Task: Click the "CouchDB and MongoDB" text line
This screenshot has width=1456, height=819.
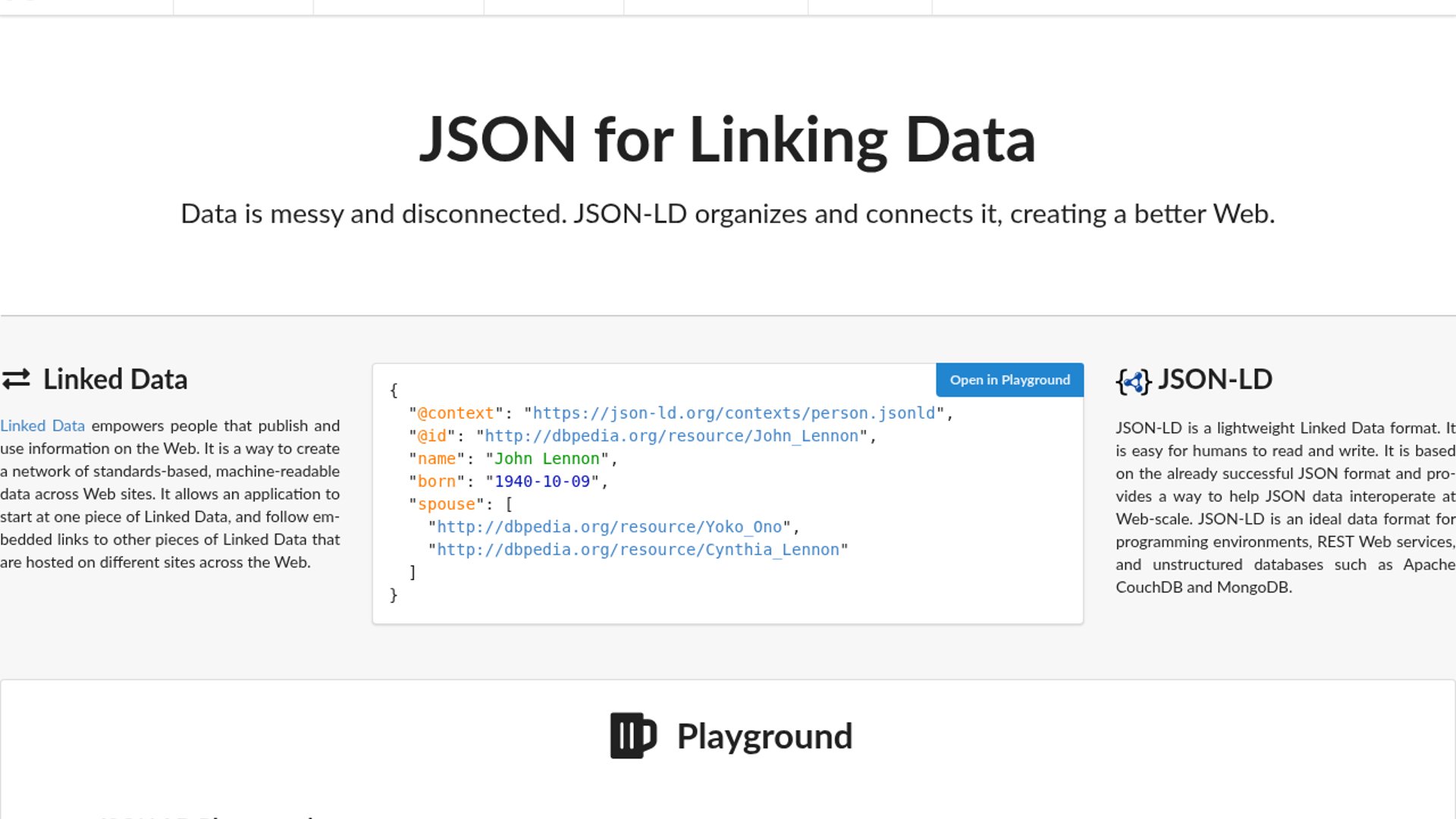Action: [1203, 587]
